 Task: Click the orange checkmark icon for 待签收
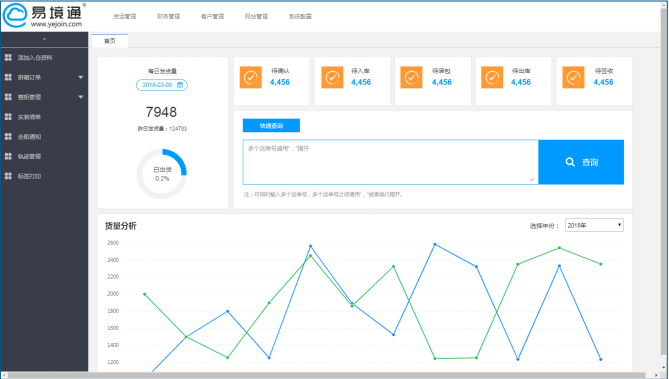[x=573, y=77]
